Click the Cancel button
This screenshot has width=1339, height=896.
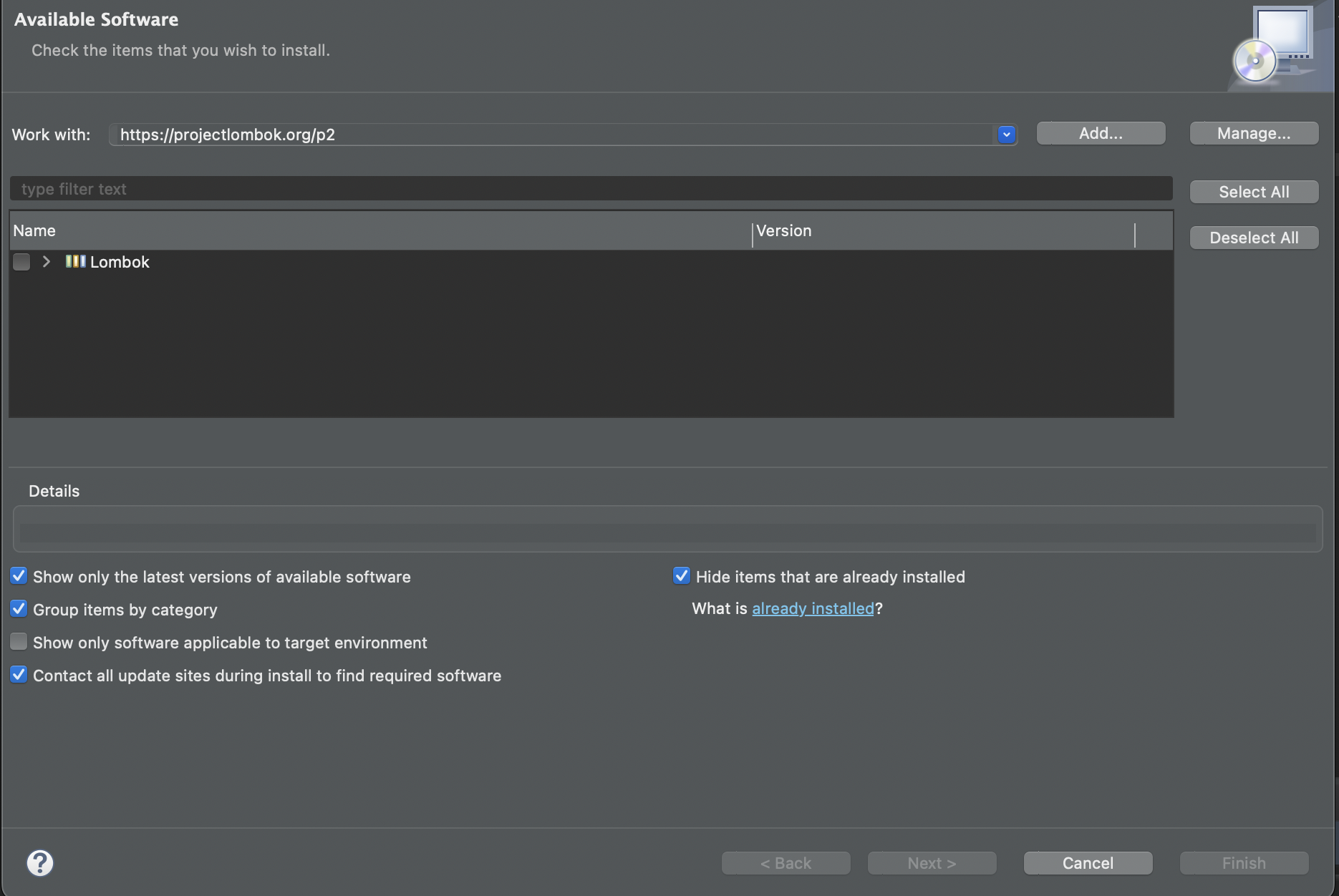pos(1088,863)
